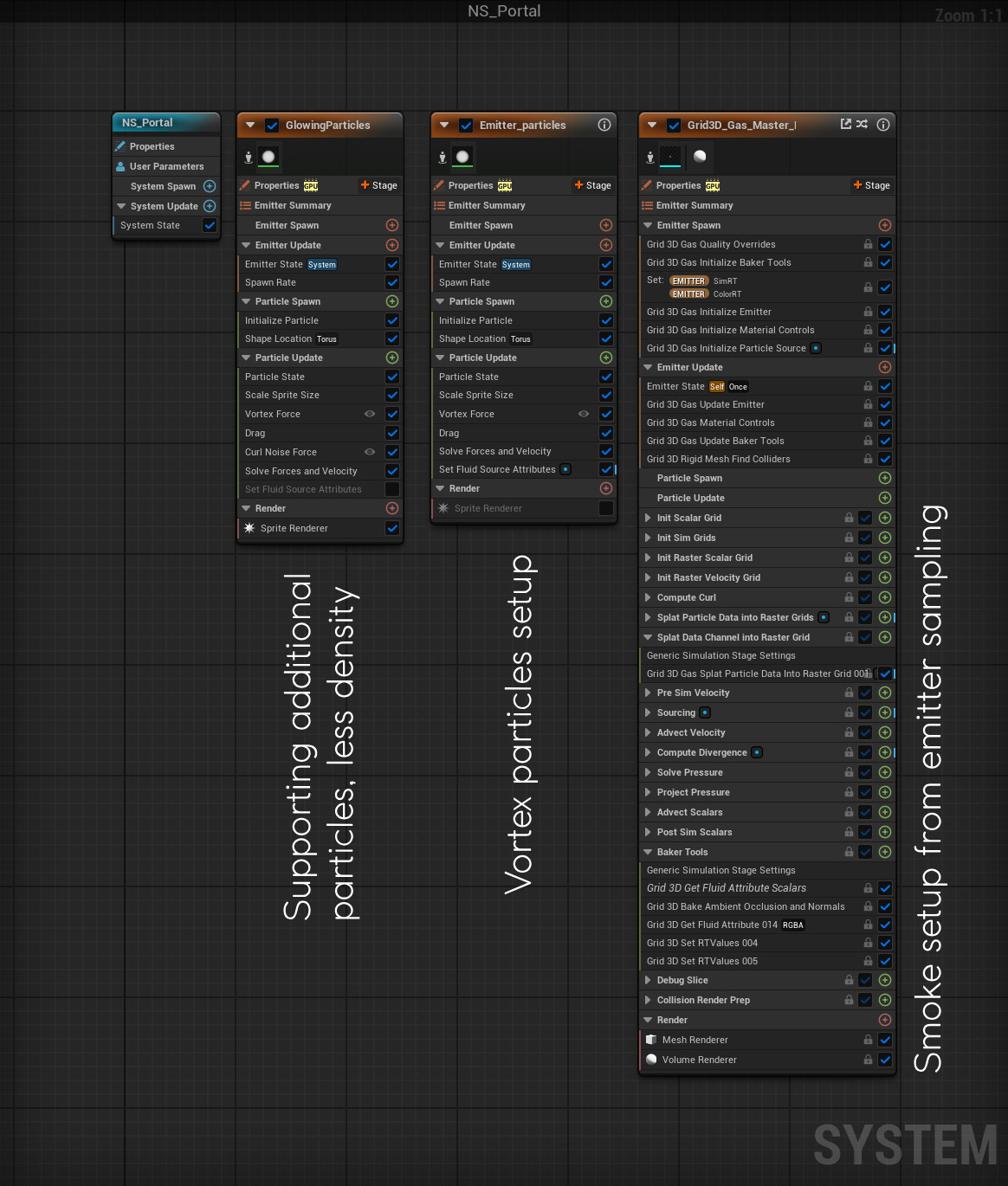
Task: Select the Grid3D white sphere renderer thumbnail
Action: point(700,157)
